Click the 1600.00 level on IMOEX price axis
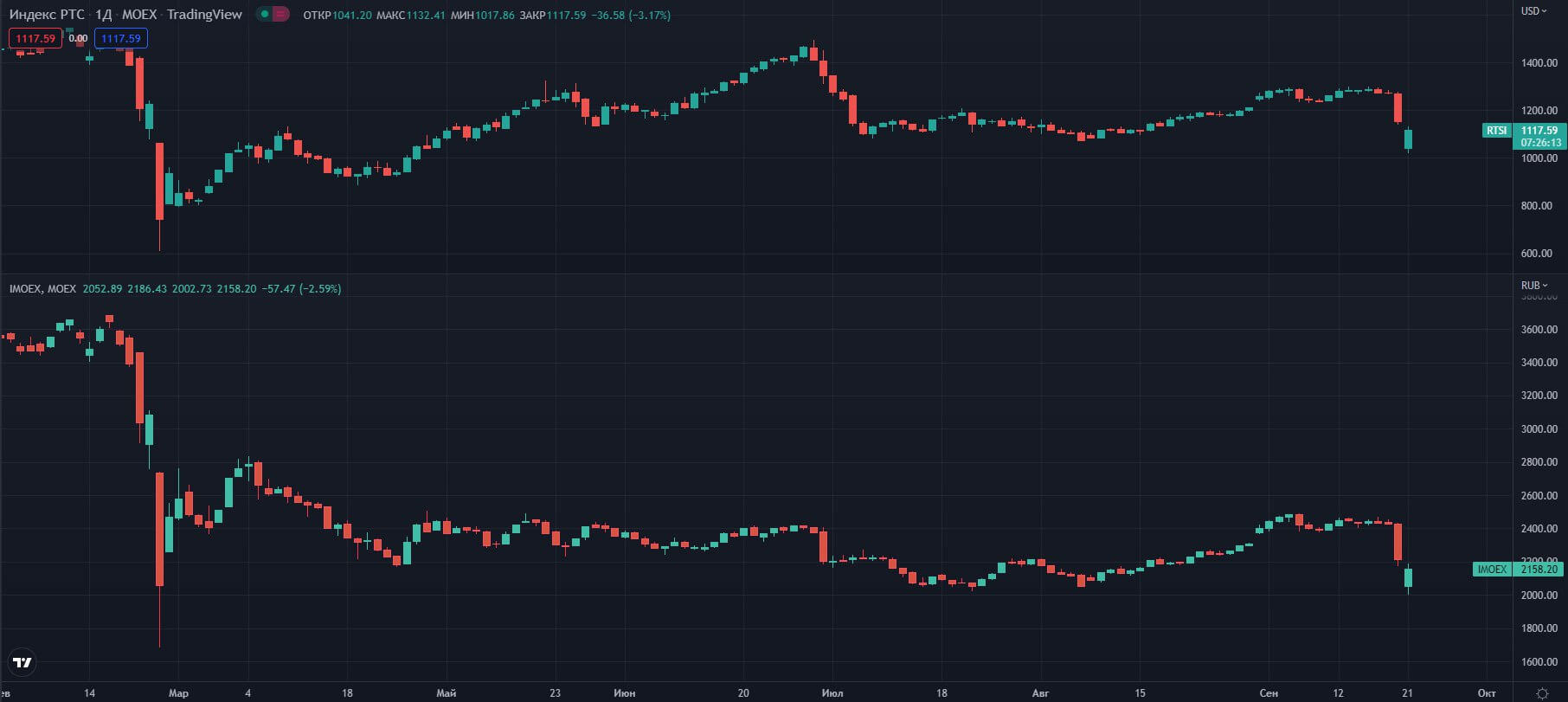Viewport: 1568px width, 702px height. [x=1539, y=662]
